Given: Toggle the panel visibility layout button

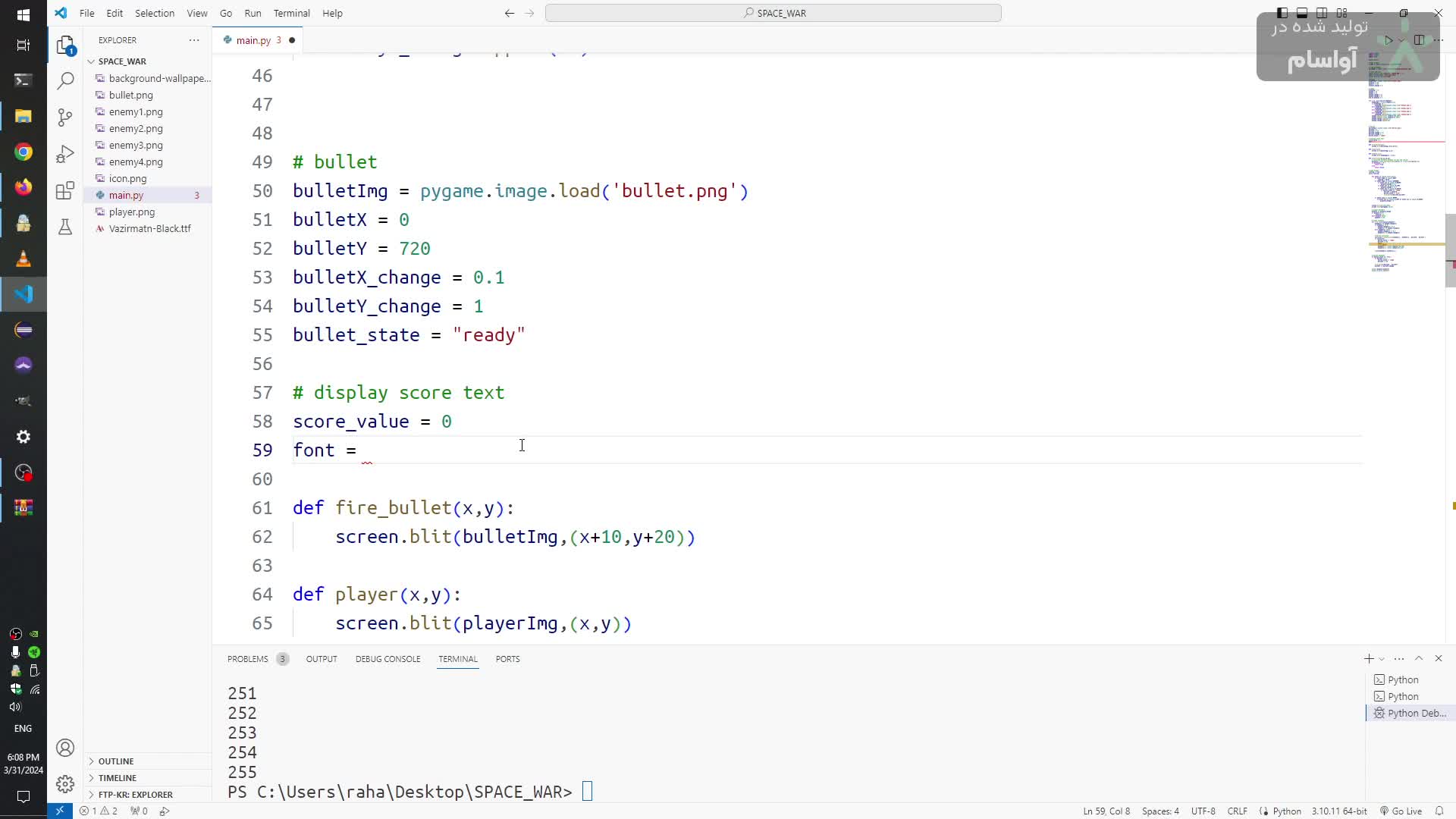Looking at the screenshot, I should tap(1302, 13).
